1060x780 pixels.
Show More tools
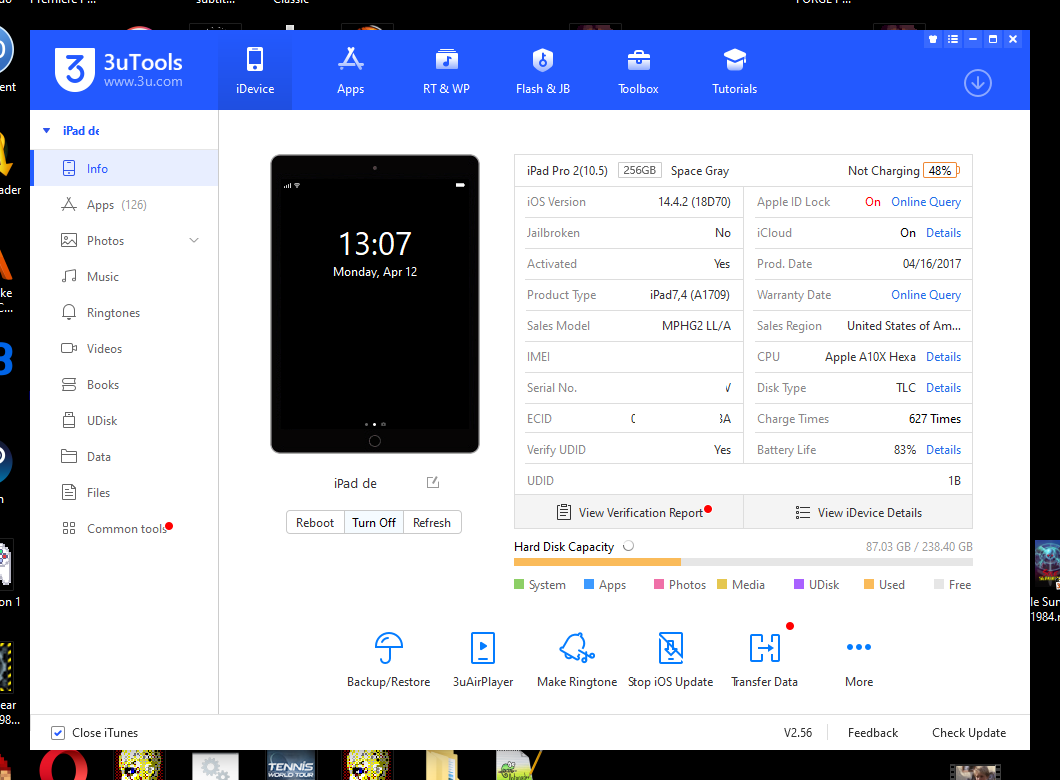coord(859,660)
